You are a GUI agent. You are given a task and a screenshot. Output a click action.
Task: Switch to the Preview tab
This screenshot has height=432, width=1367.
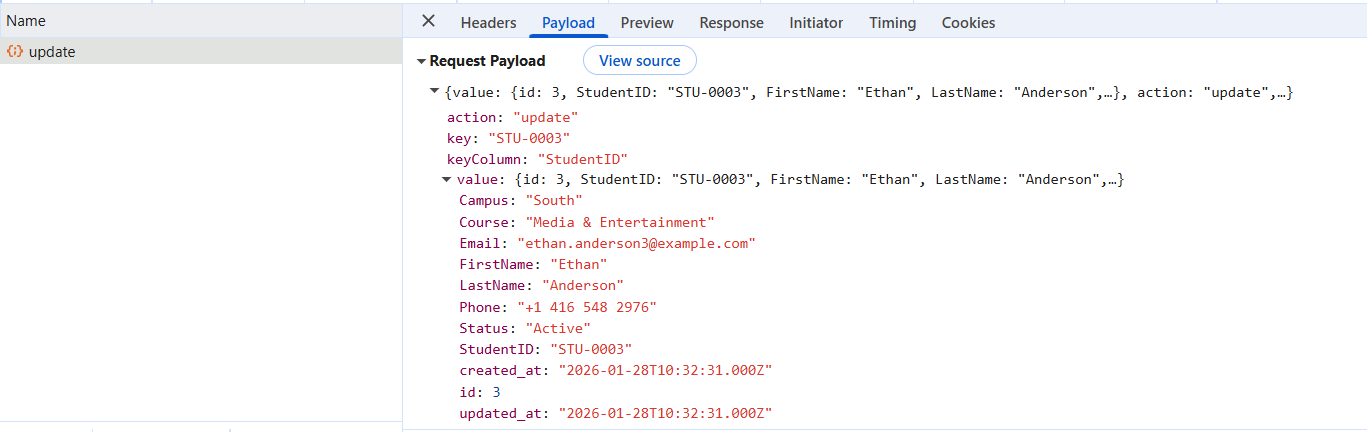click(x=647, y=22)
